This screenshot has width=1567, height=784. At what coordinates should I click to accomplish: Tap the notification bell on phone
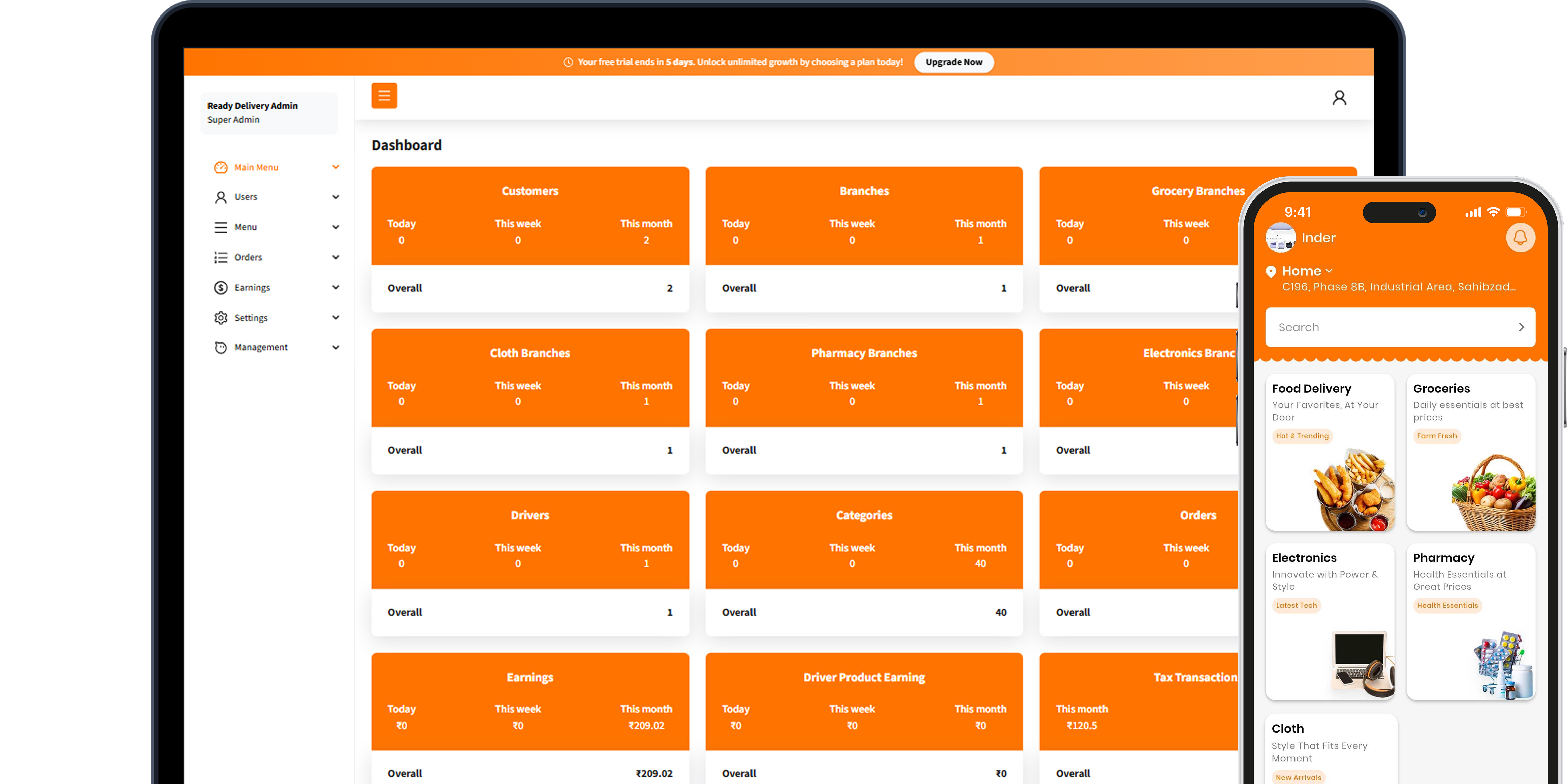1520,237
